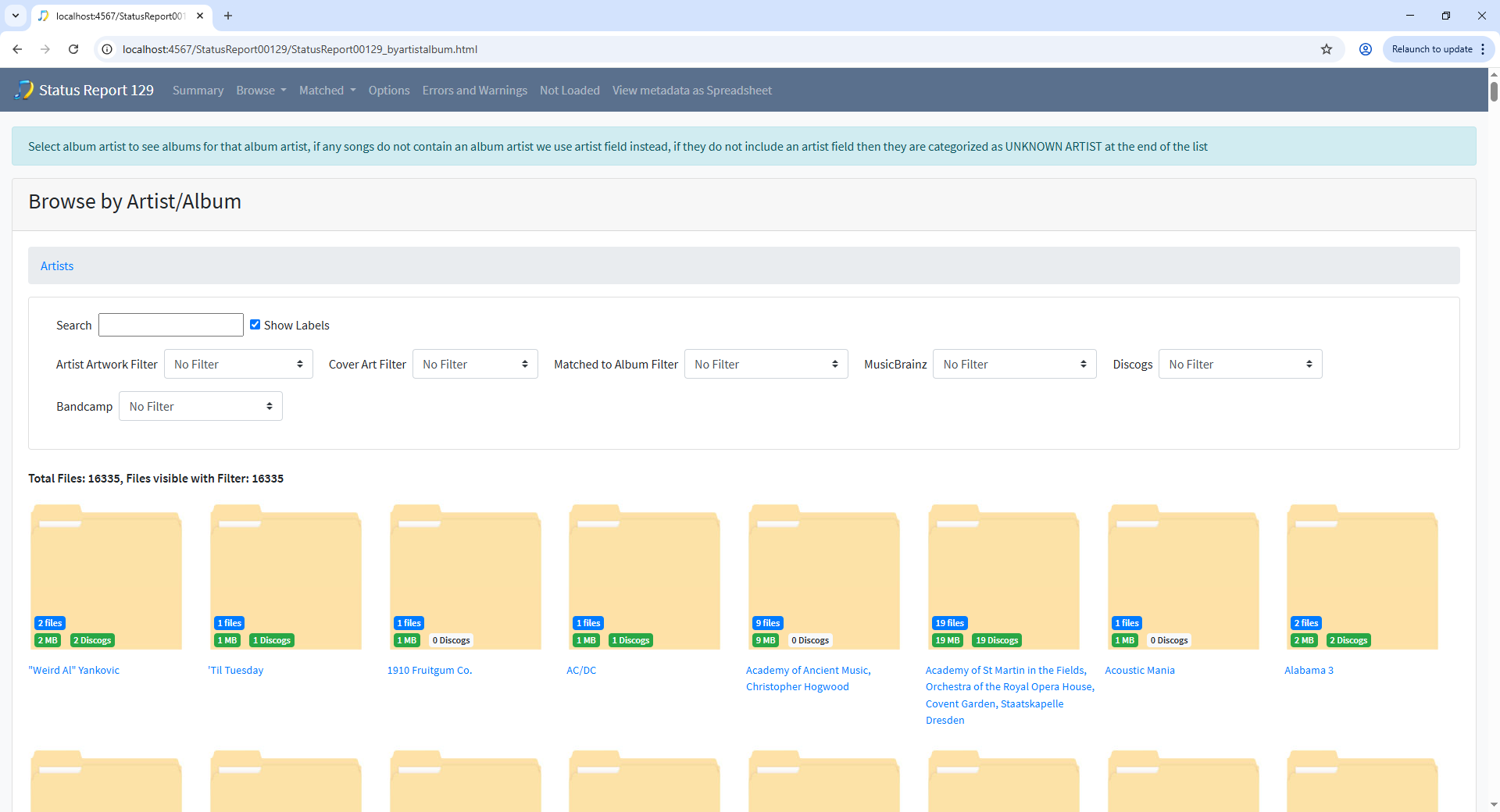
Task: Click the scrollbar up arrow
Action: click(x=1494, y=74)
